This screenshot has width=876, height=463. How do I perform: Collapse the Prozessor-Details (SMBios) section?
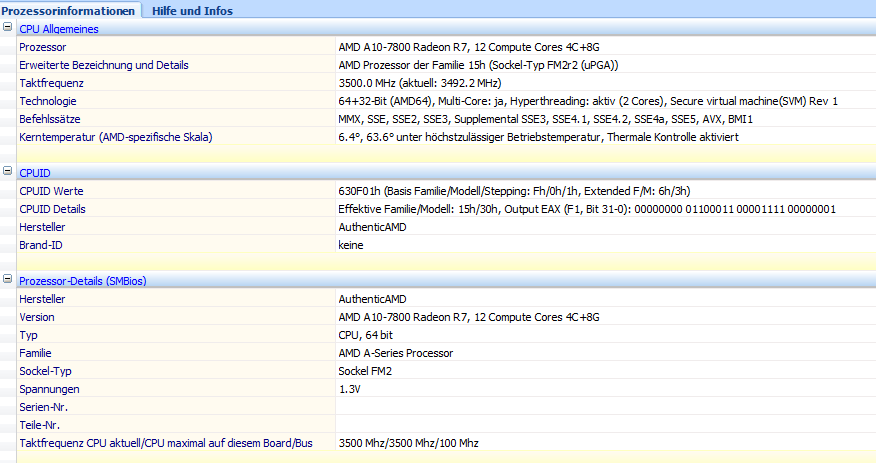point(7,279)
